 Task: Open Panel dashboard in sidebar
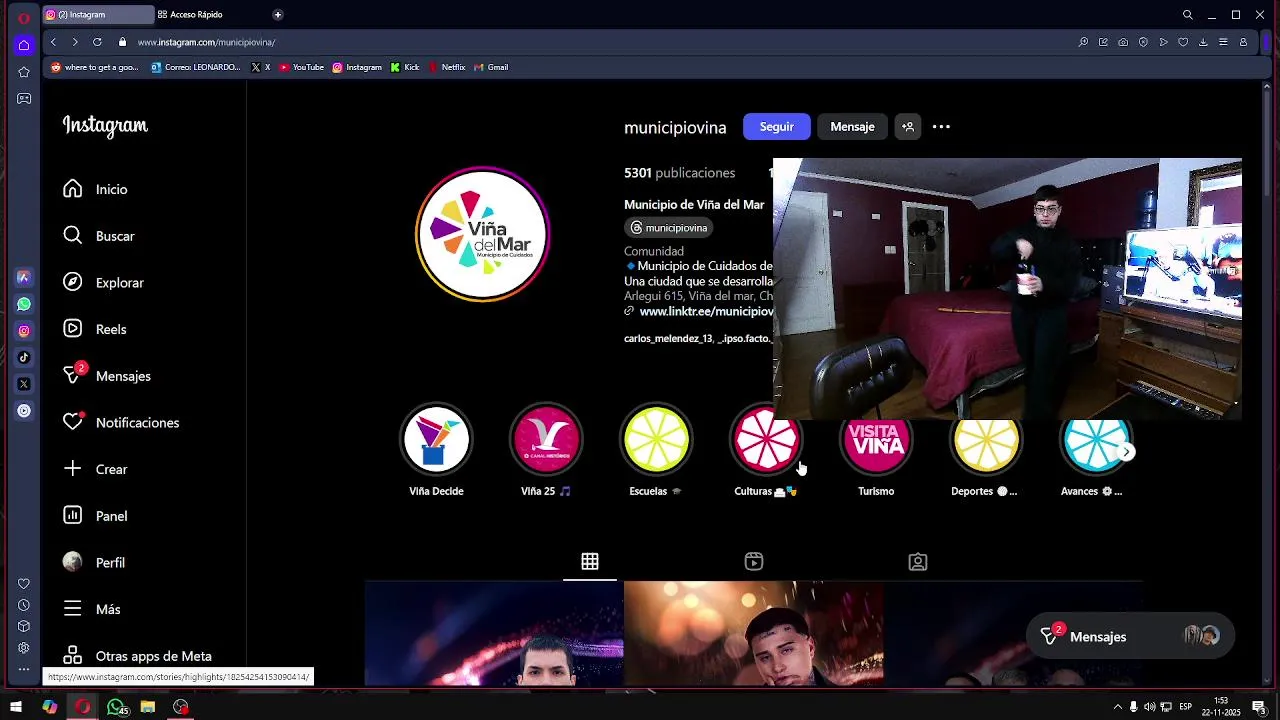click(x=95, y=516)
